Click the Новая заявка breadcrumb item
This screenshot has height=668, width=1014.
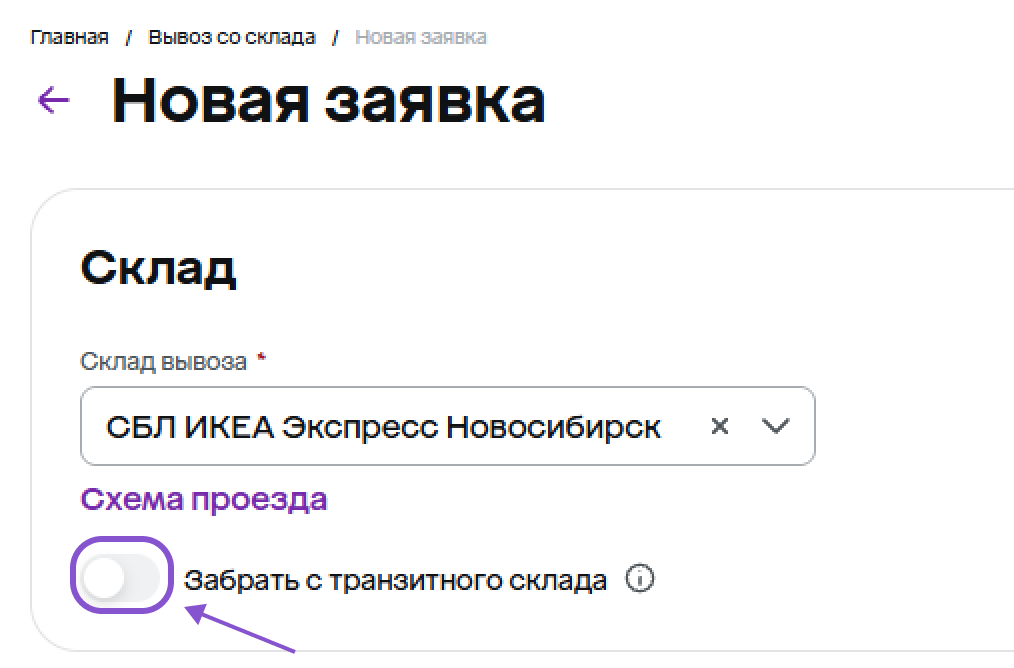pos(421,38)
